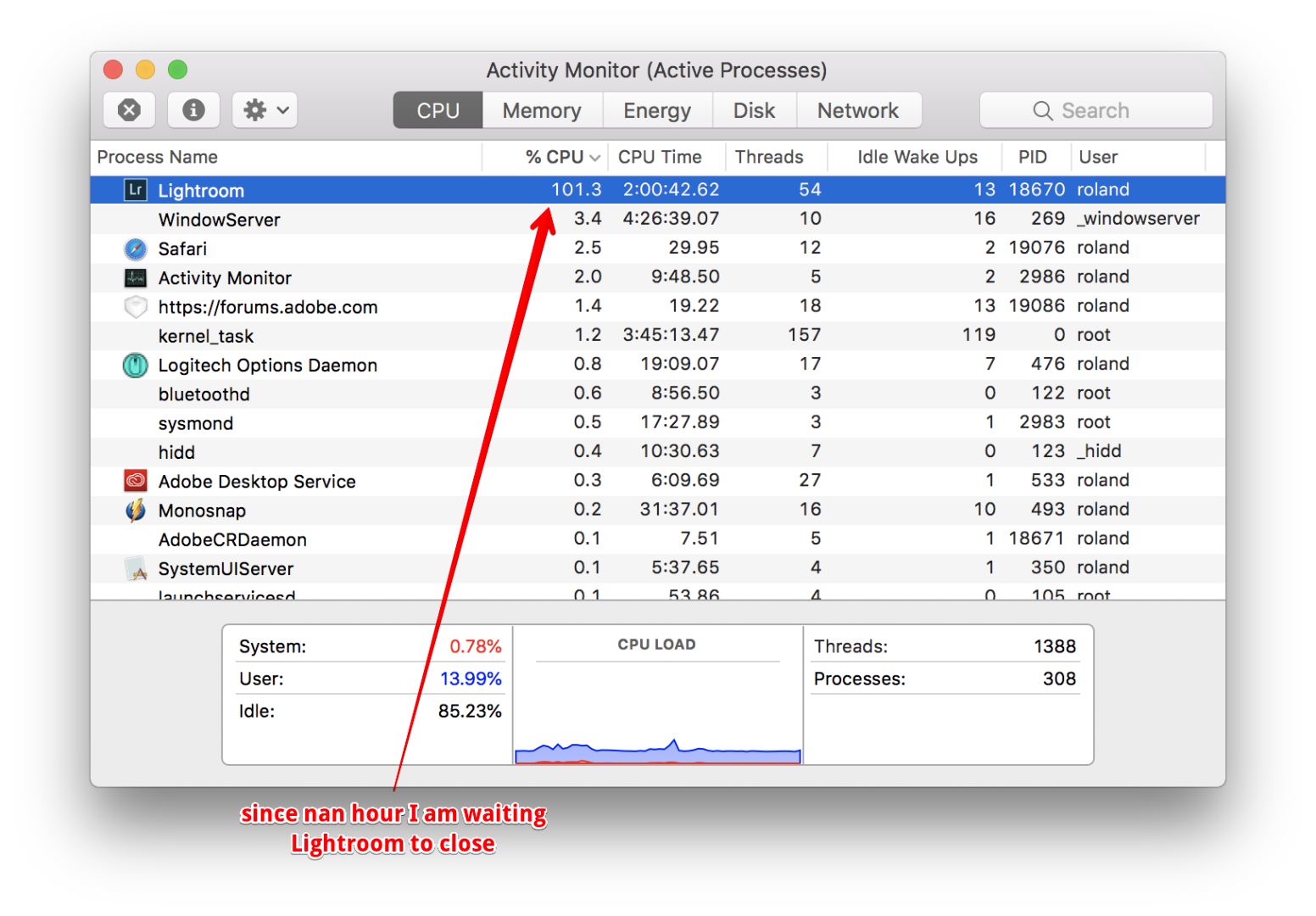Click Lightroom's 101.3 CPU value

577,190
